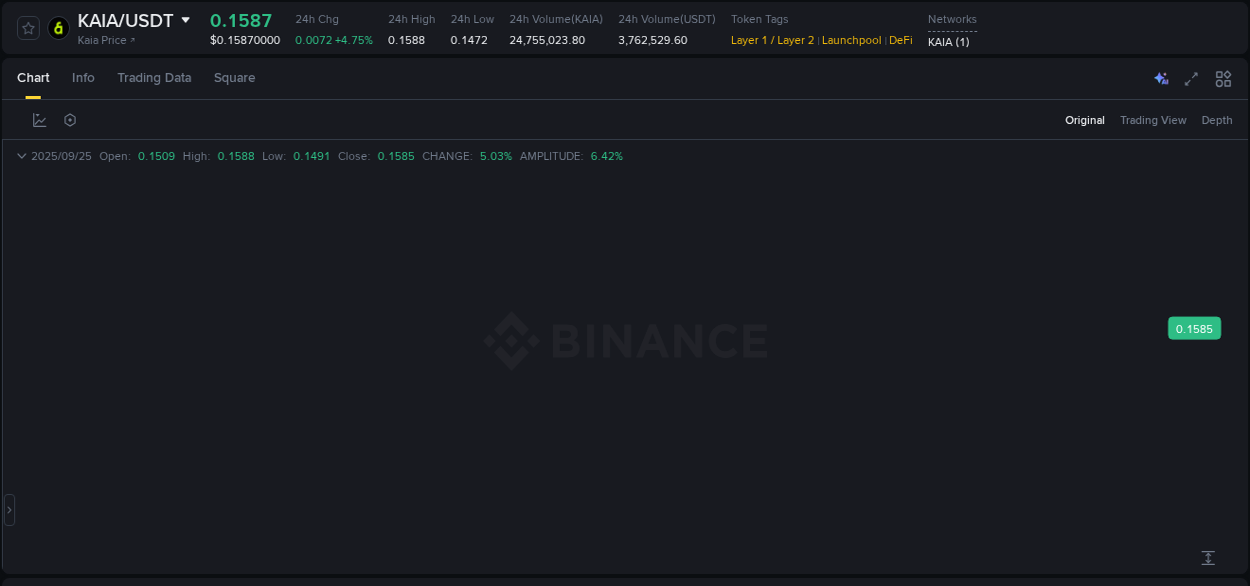Switch chart to Trading View mode

click(x=1153, y=120)
